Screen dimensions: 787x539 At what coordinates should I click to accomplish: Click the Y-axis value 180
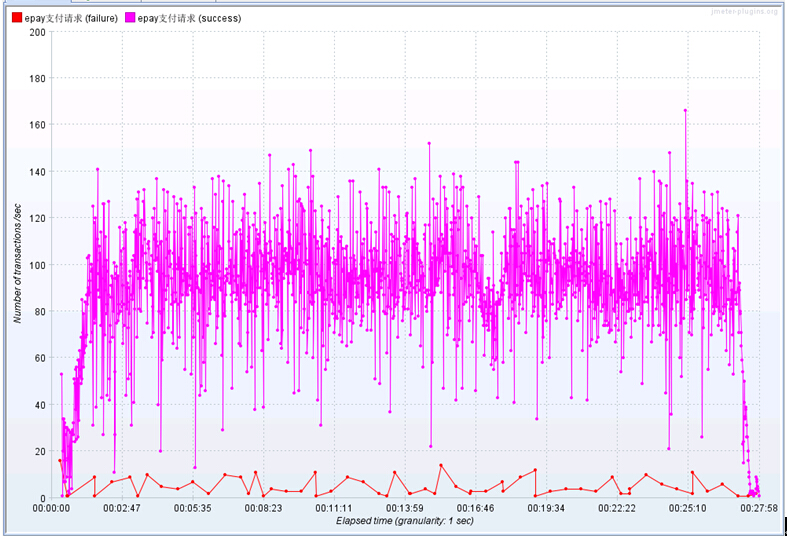click(x=38, y=79)
